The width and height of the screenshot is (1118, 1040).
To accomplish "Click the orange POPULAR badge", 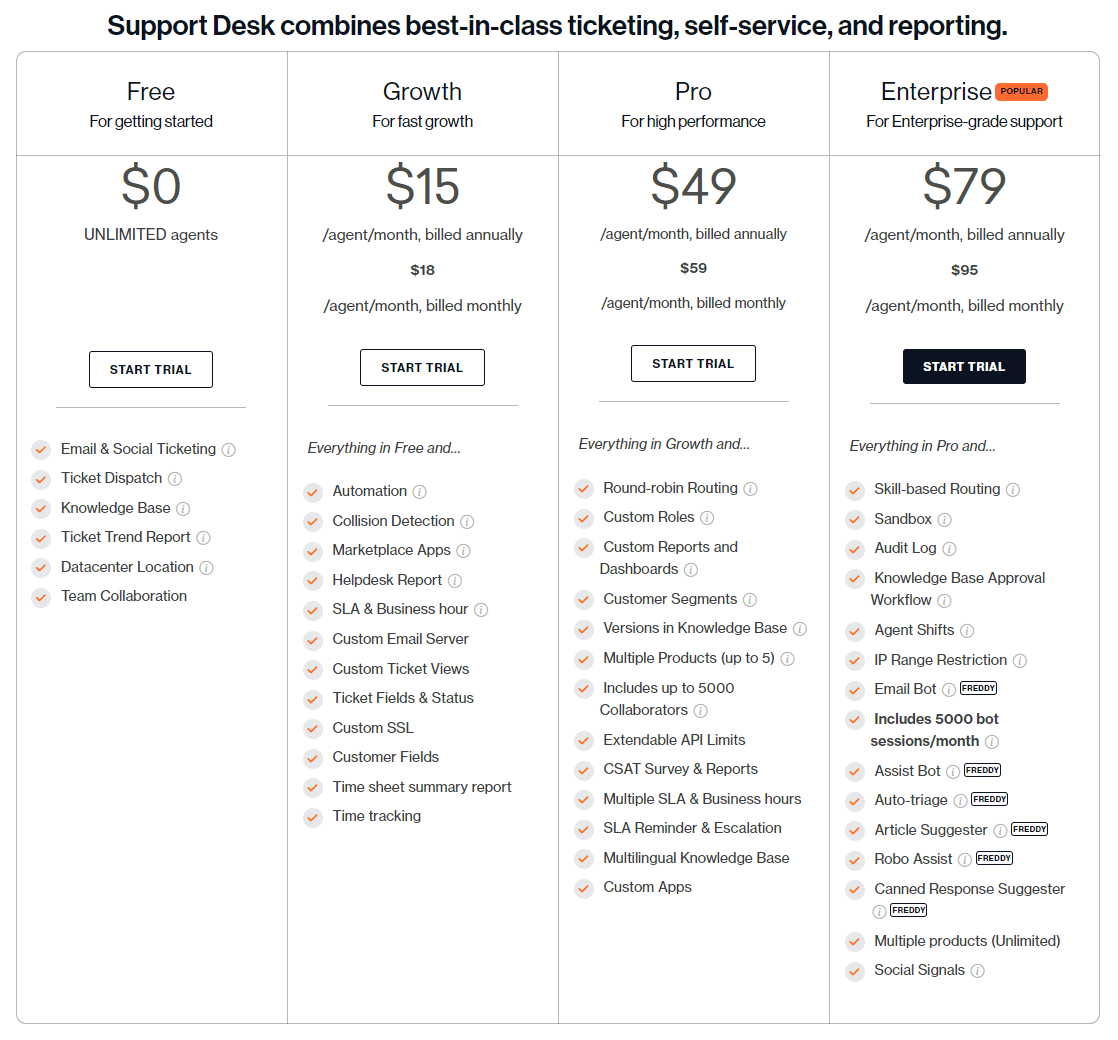I will 1021,91.
